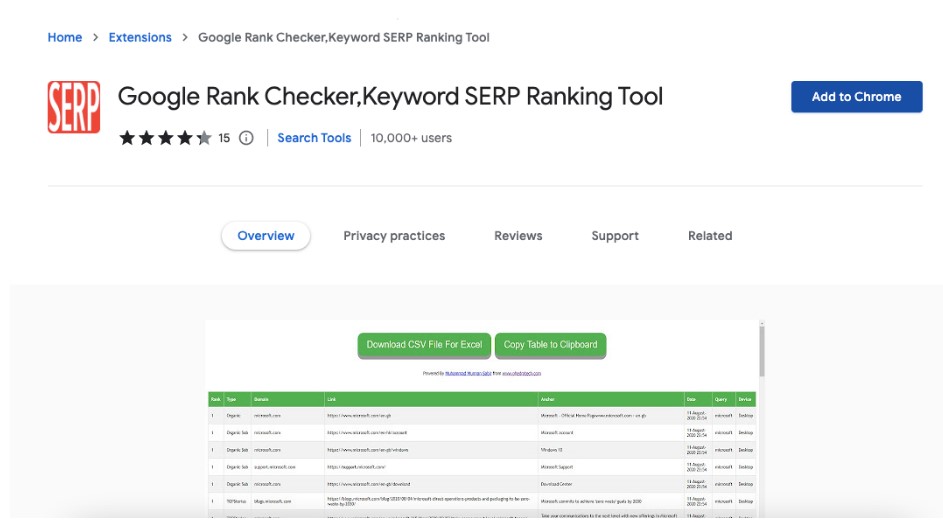View the Related tab
This screenshot has height=532, width=943.
[710, 236]
